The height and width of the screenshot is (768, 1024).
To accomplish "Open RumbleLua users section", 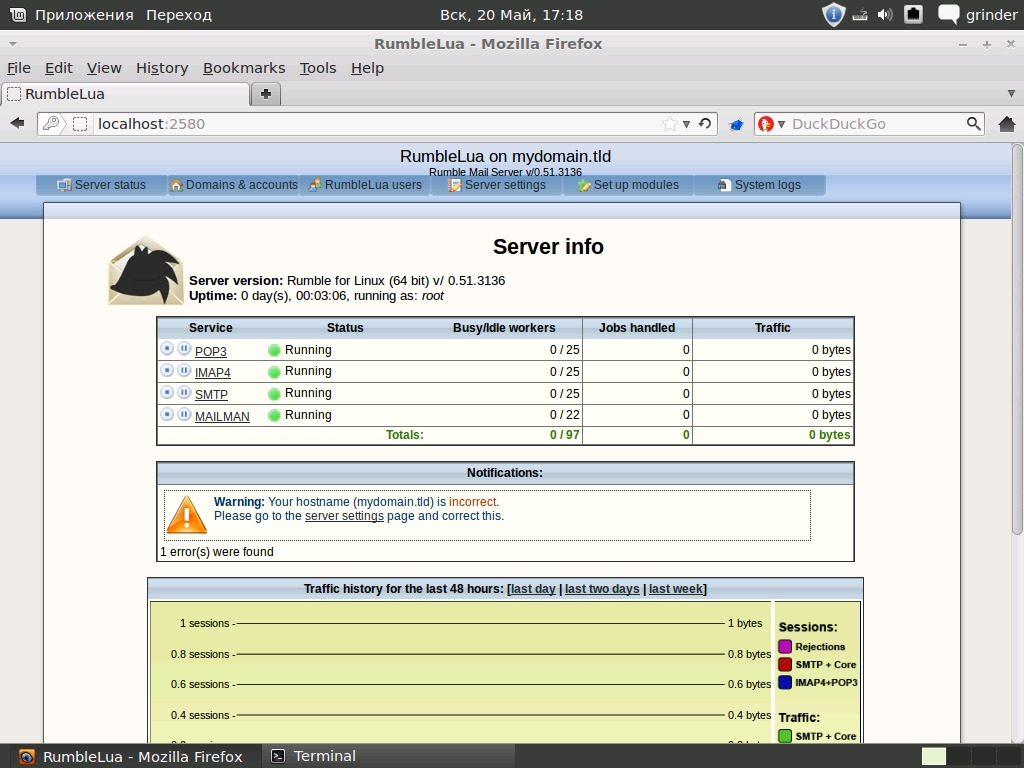I will 365,185.
